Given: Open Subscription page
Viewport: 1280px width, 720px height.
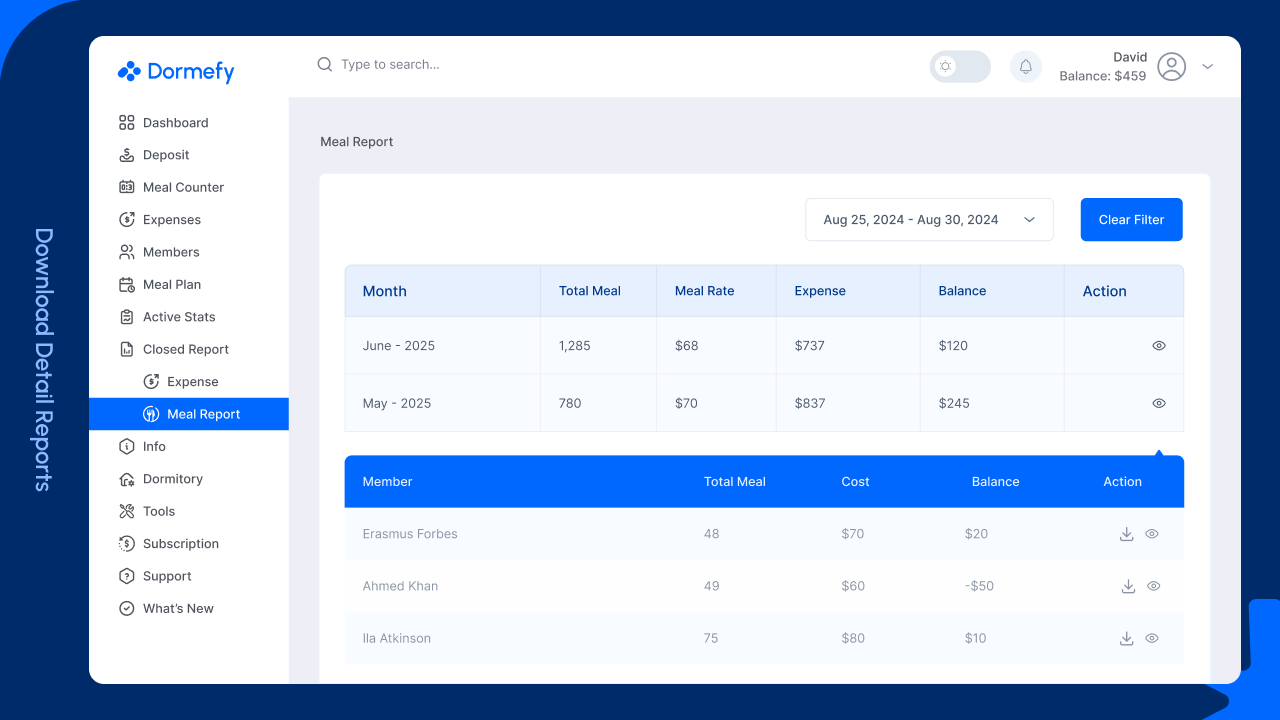Looking at the screenshot, I should coord(189,544).
